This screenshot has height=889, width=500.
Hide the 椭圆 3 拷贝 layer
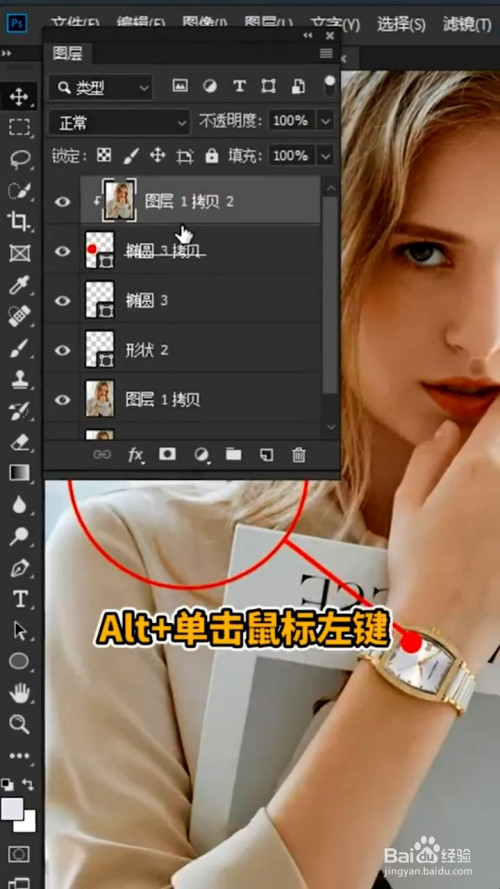click(62, 251)
